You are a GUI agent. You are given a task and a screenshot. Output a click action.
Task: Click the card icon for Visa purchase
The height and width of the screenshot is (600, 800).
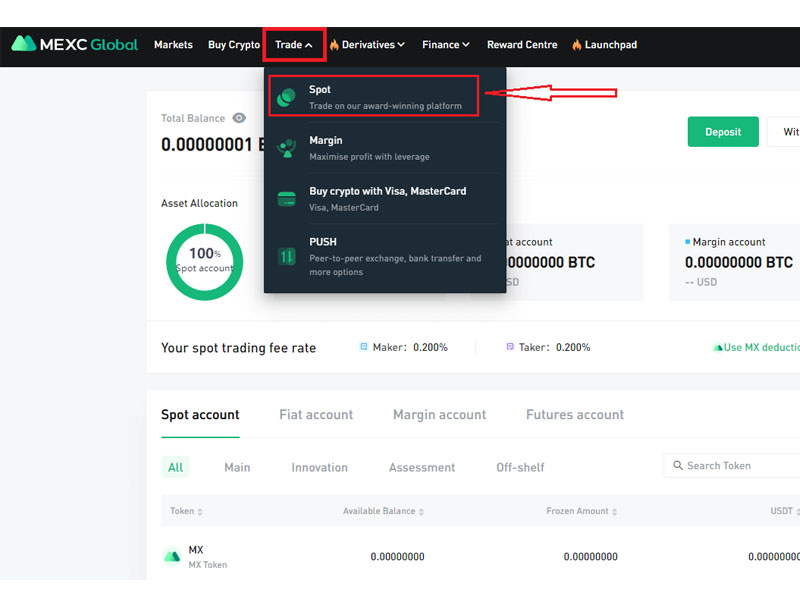[x=286, y=198]
